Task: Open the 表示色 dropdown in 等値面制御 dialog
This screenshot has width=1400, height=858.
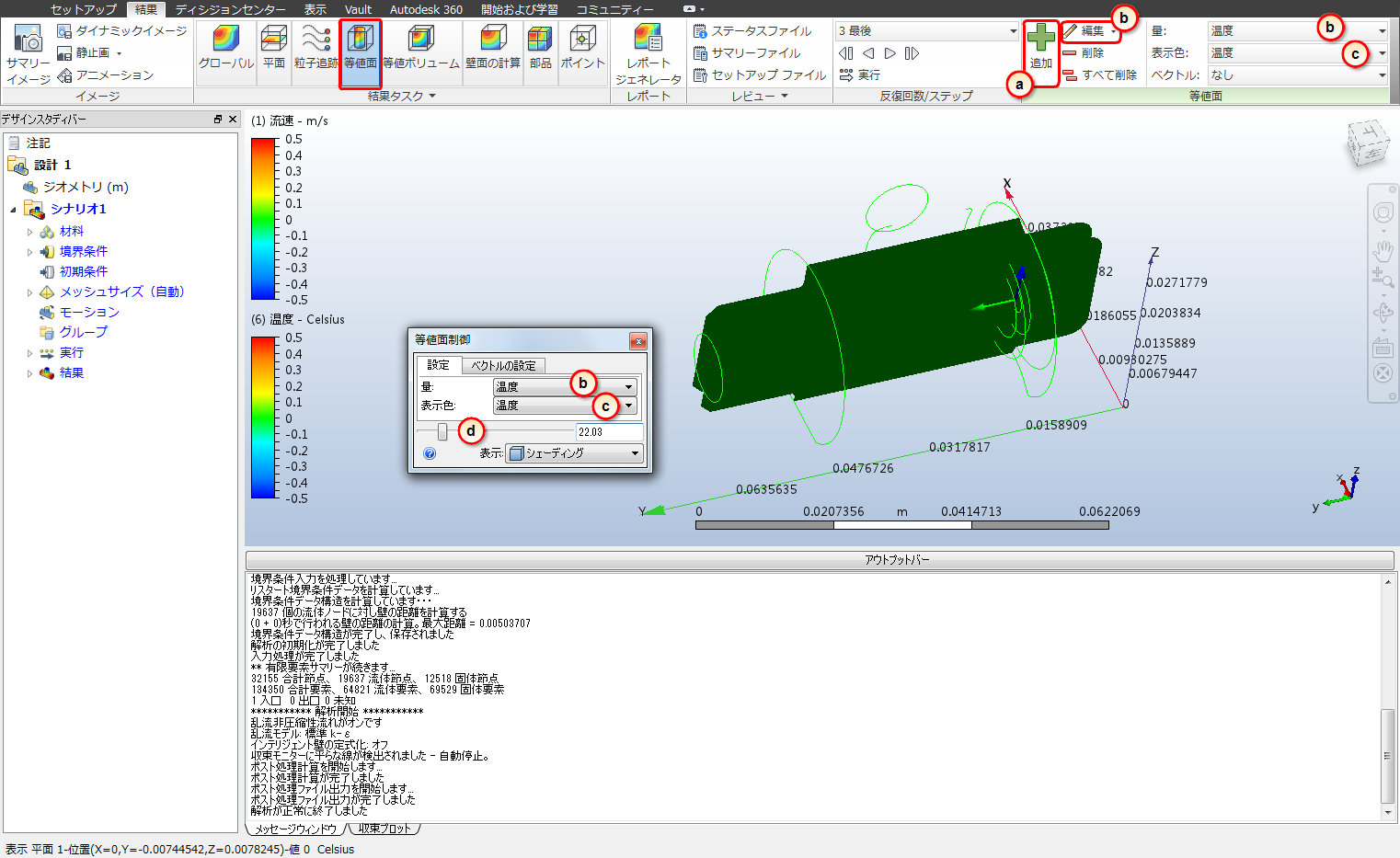Action: tap(565, 406)
